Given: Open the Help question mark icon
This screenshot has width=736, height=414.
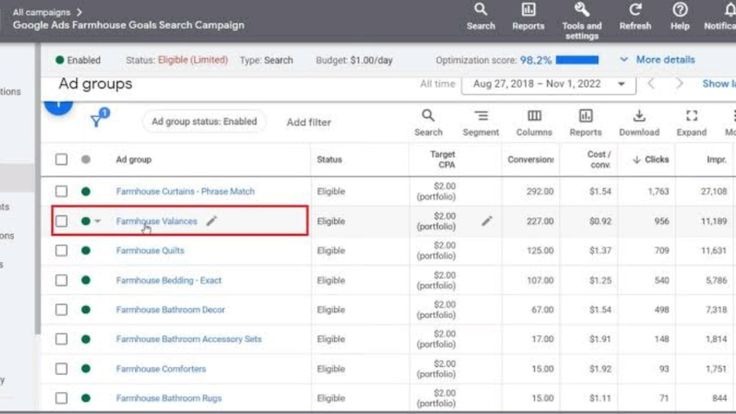Looking at the screenshot, I should click(680, 10).
